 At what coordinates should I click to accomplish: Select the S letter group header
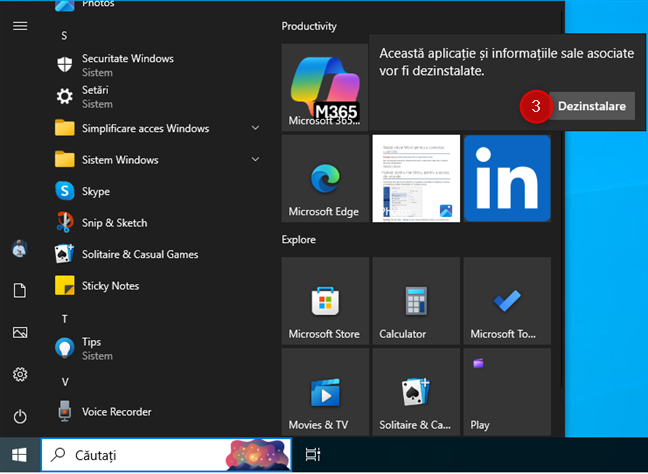pyautogui.click(x=64, y=36)
